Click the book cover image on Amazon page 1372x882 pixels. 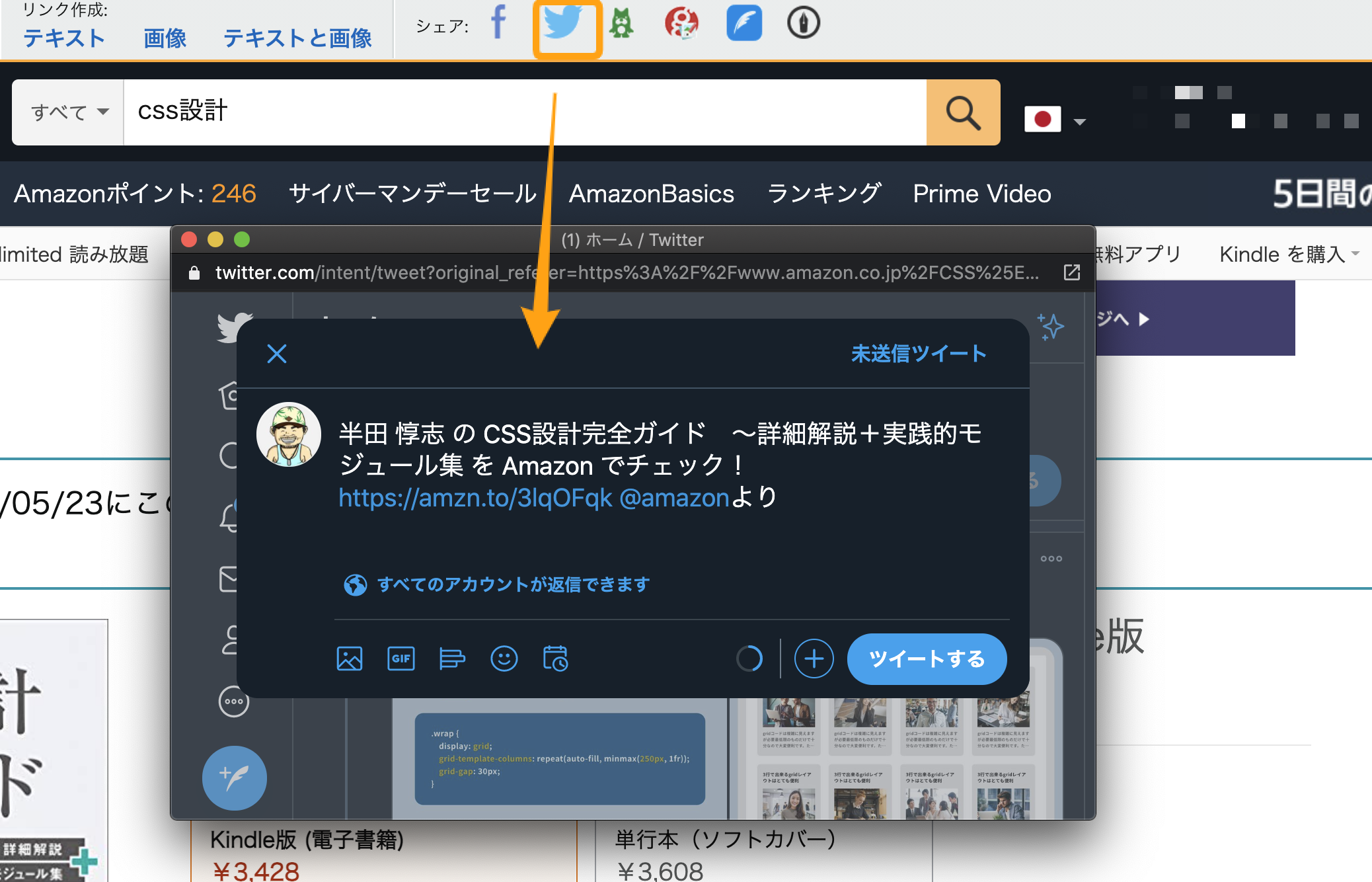[x=54, y=750]
